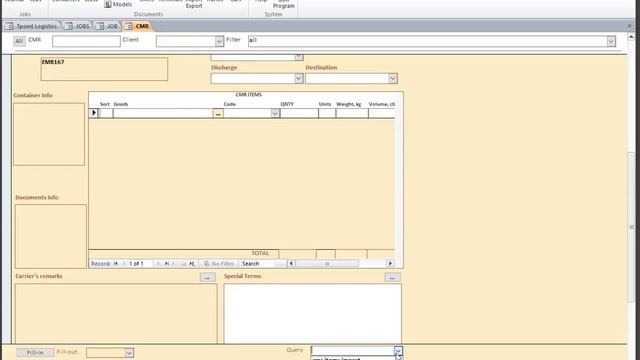This screenshot has height=360, width=640.
Task: Open the Code dropdown in items row
Action: 275,113
